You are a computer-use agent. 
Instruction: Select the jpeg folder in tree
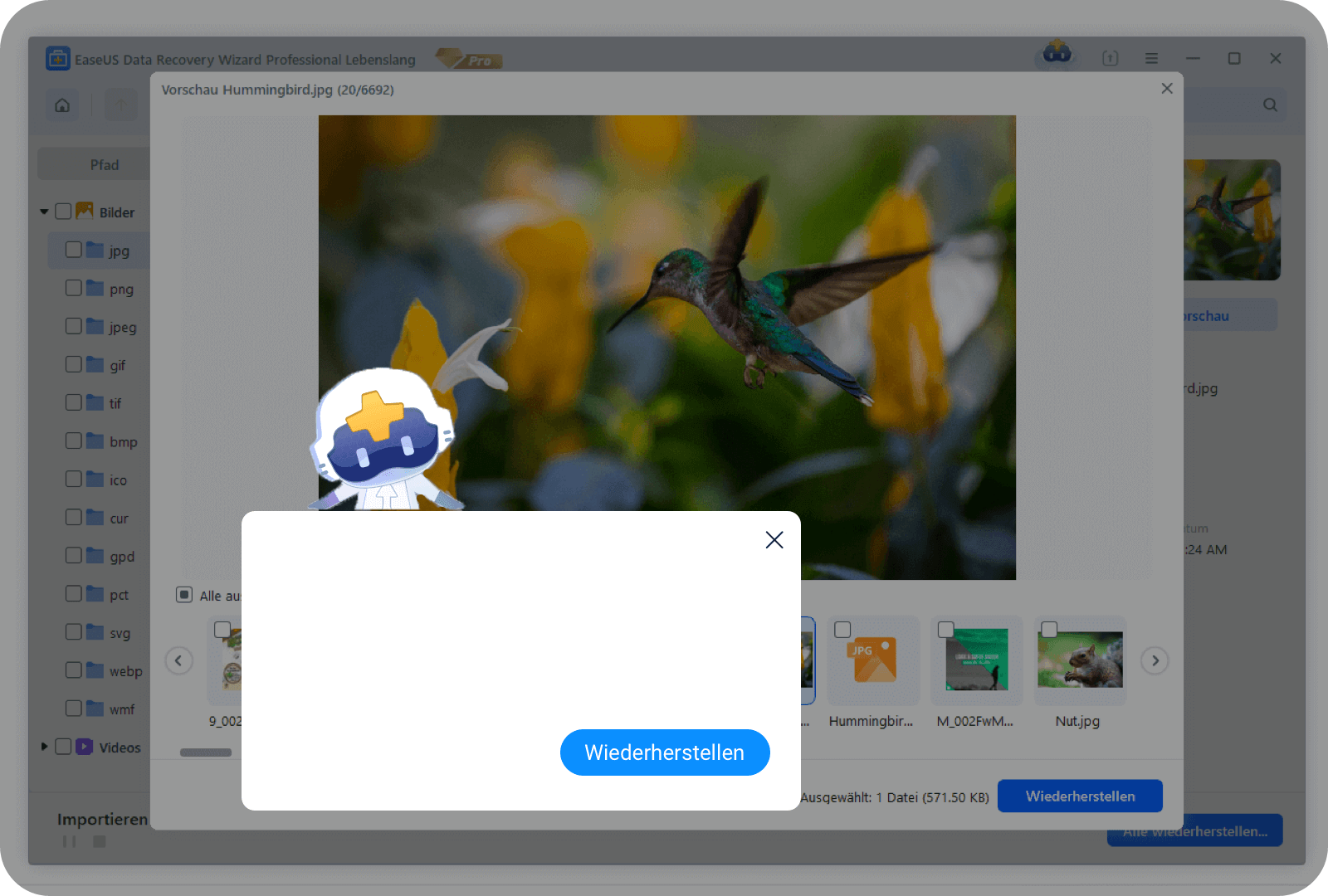coord(122,327)
